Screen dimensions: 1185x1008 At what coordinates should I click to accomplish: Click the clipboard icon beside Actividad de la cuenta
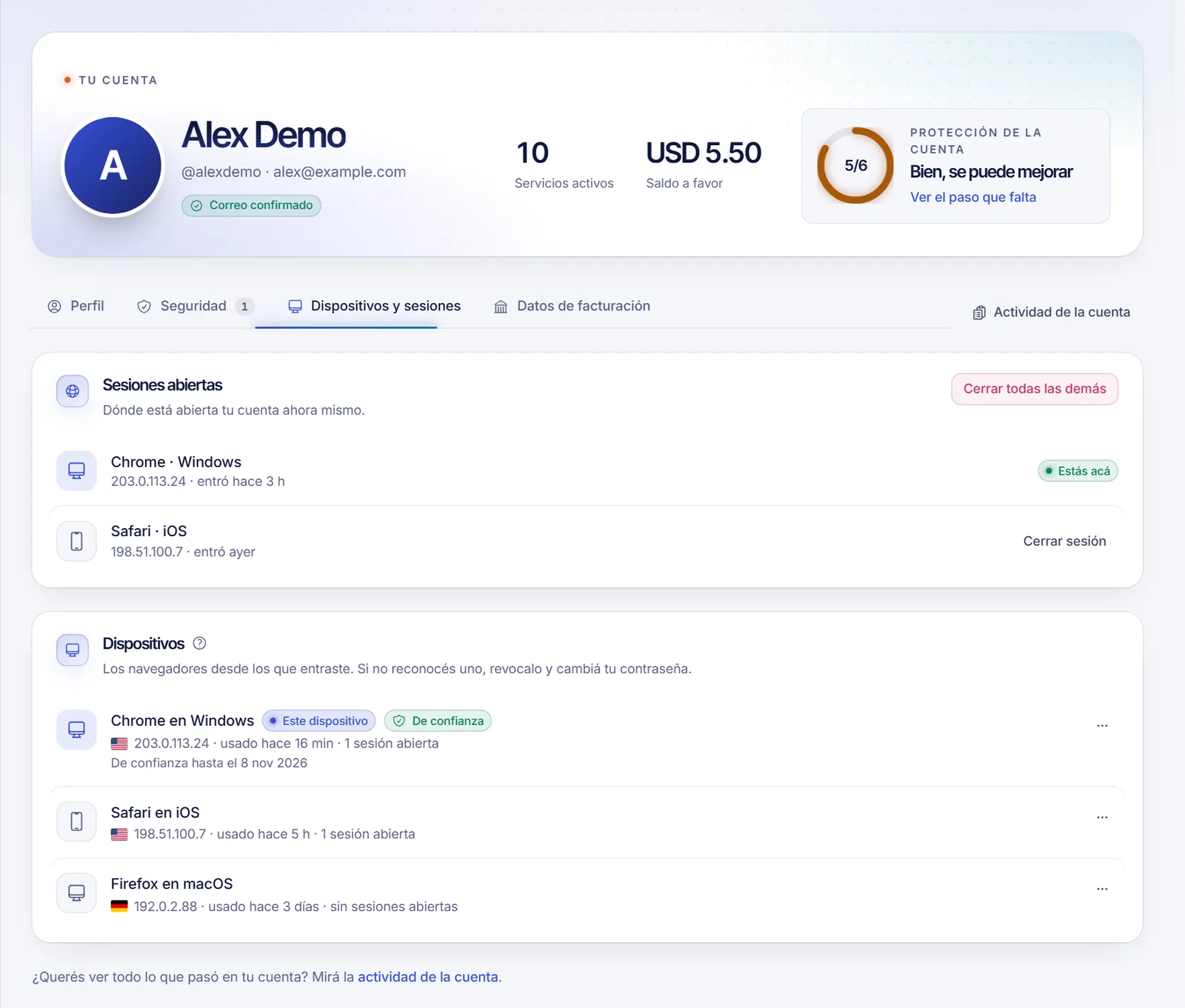(x=979, y=313)
